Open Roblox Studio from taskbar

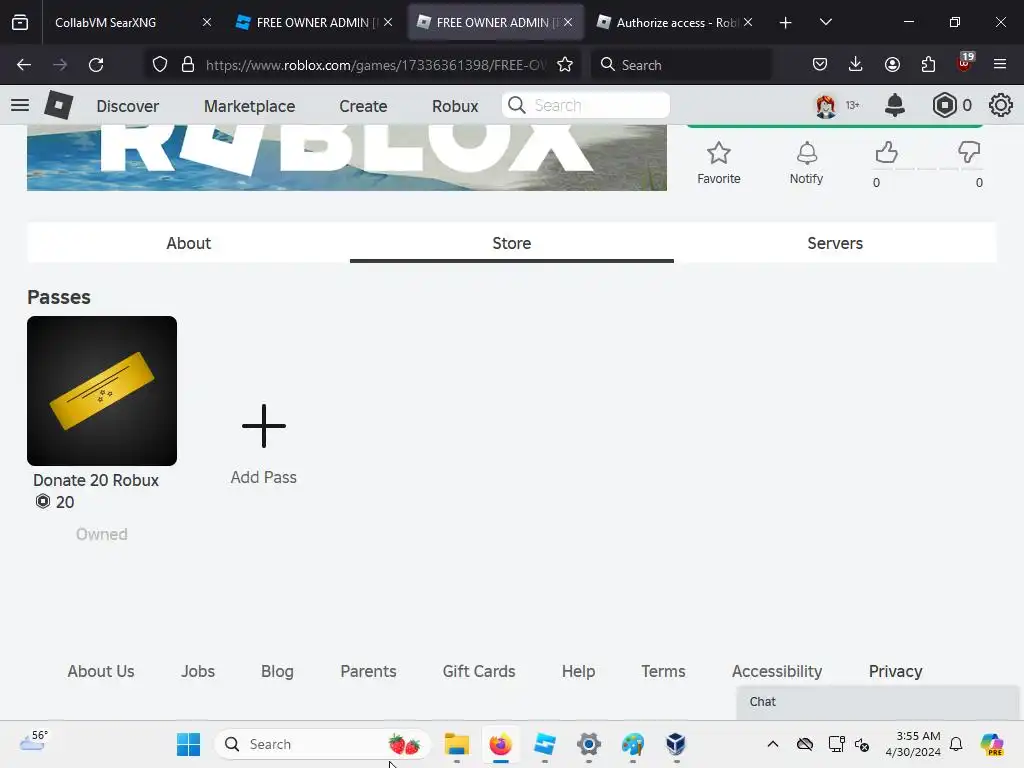pos(545,744)
